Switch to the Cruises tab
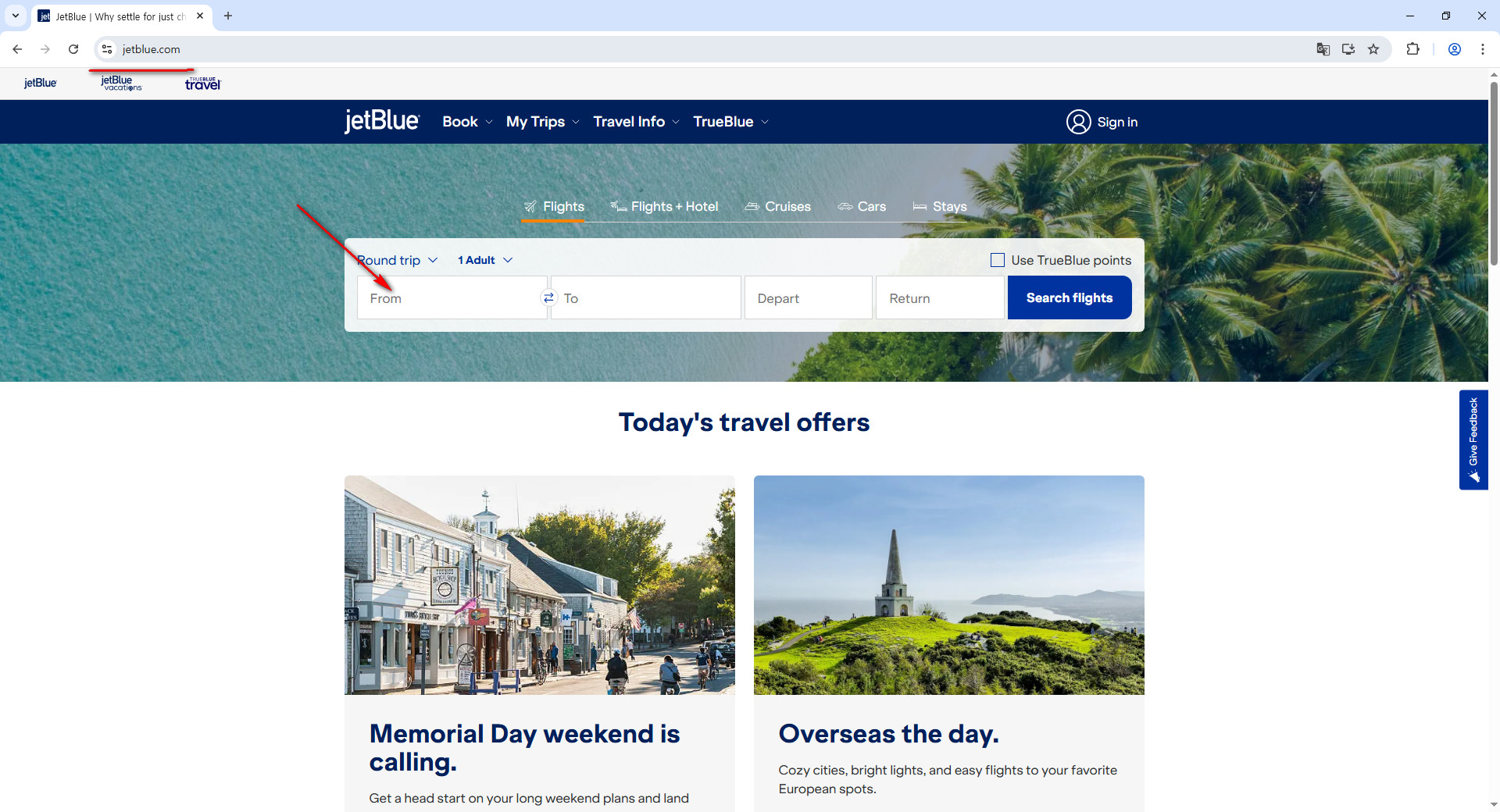 click(777, 206)
